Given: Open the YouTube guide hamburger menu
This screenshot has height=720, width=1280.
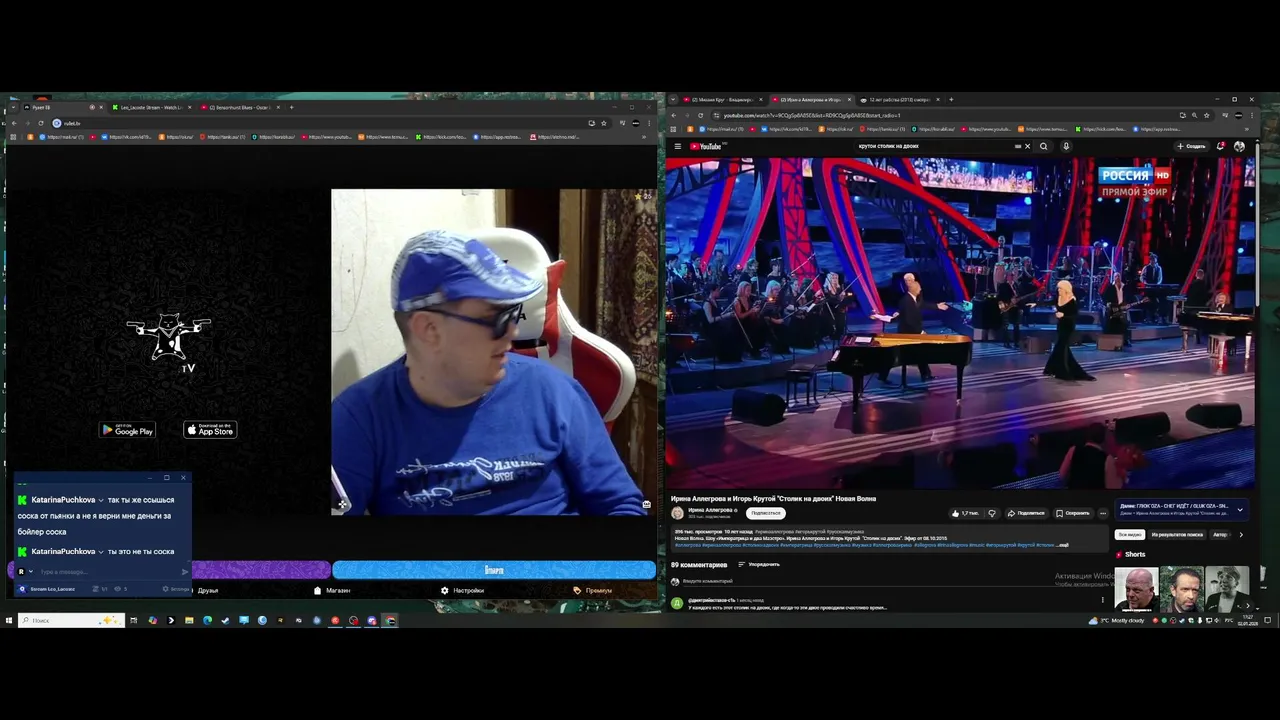Looking at the screenshot, I should (677, 146).
